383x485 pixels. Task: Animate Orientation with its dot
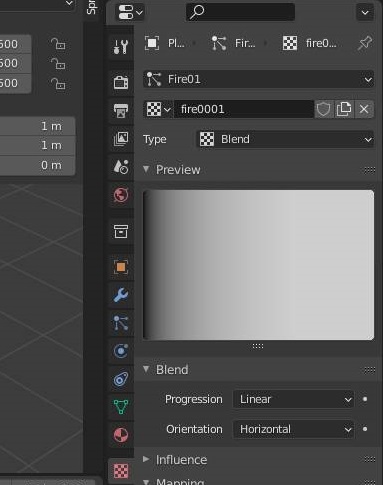[365, 429]
